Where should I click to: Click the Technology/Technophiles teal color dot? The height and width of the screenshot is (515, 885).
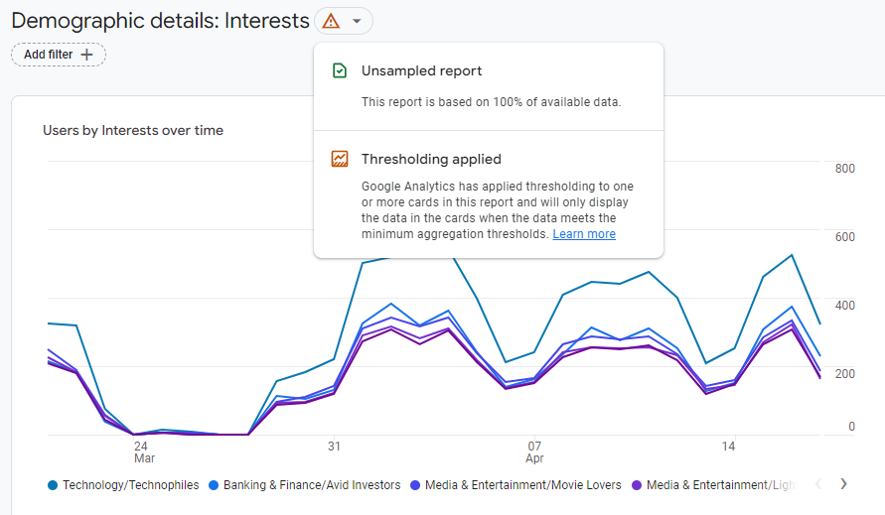(52, 485)
